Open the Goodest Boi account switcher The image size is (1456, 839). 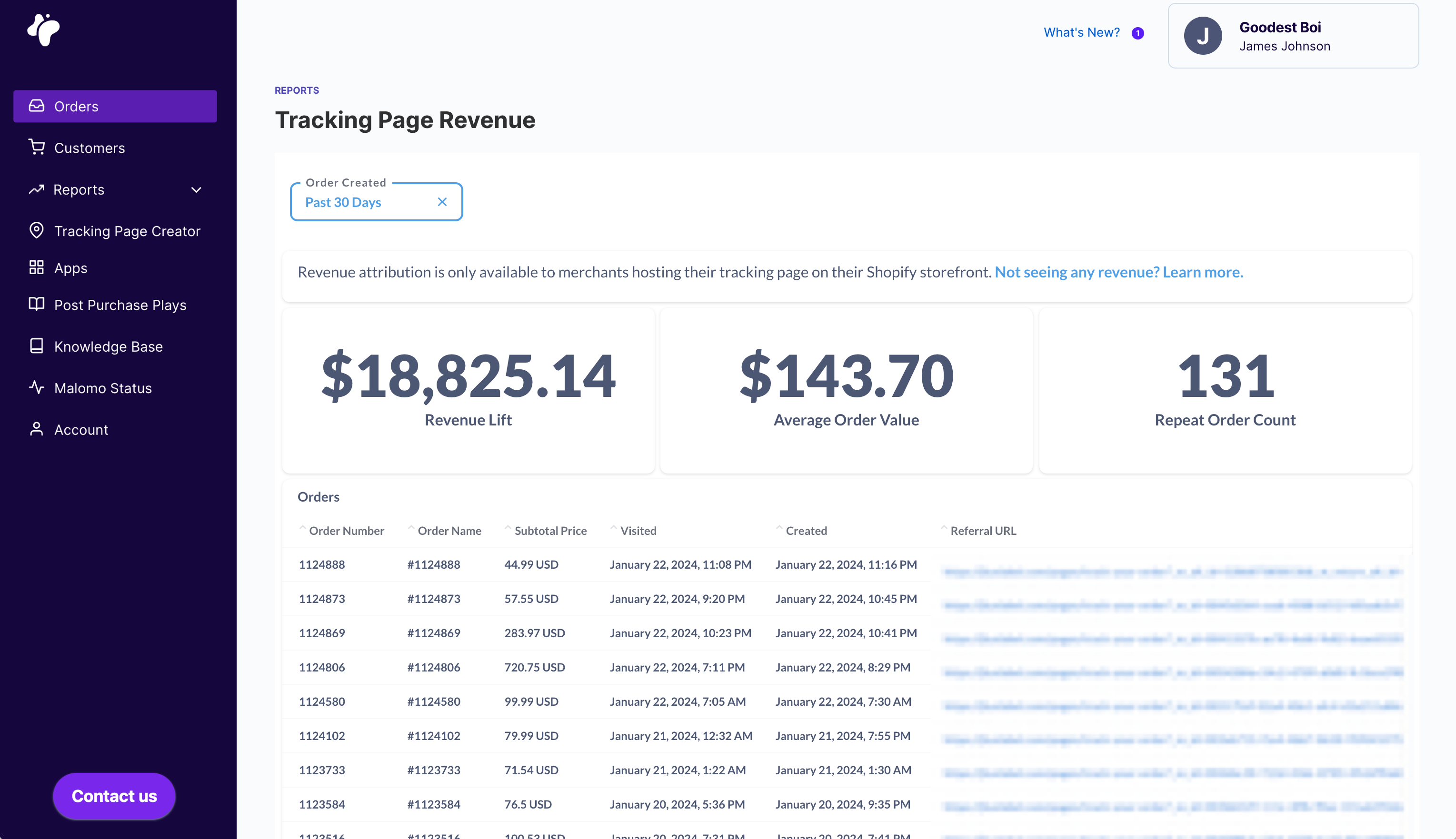[1293, 36]
